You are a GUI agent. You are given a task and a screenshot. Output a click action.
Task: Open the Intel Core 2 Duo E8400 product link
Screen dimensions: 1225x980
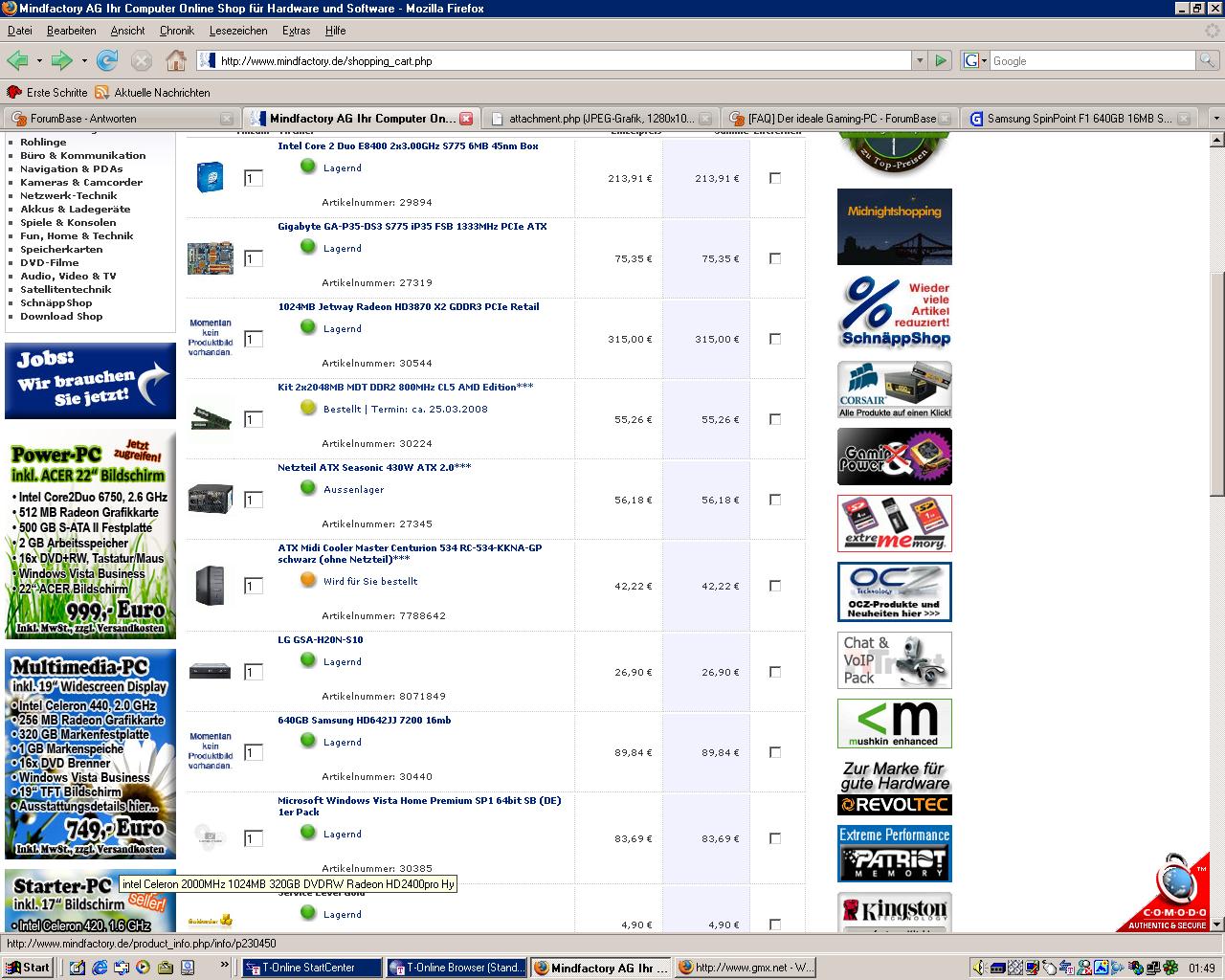[408, 146]
